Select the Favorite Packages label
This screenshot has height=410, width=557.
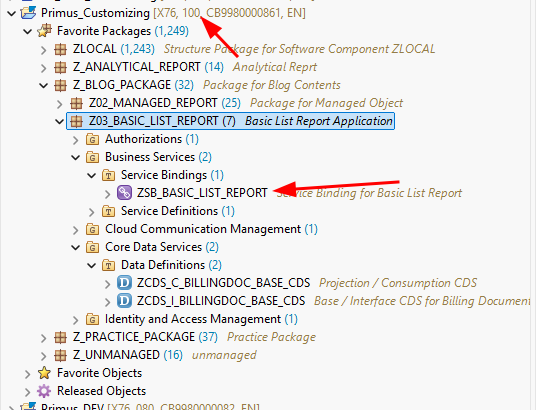pos(104,31)
